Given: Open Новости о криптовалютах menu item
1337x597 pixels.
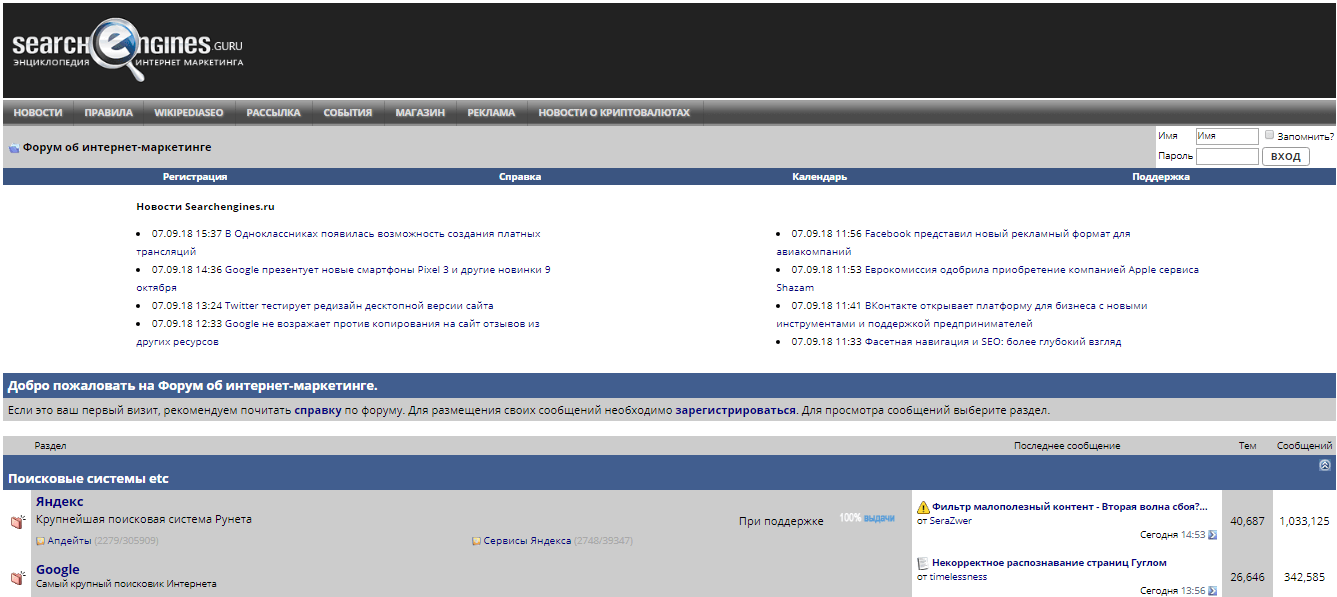Looking at the screenshot, I should [x=614, y=113].
